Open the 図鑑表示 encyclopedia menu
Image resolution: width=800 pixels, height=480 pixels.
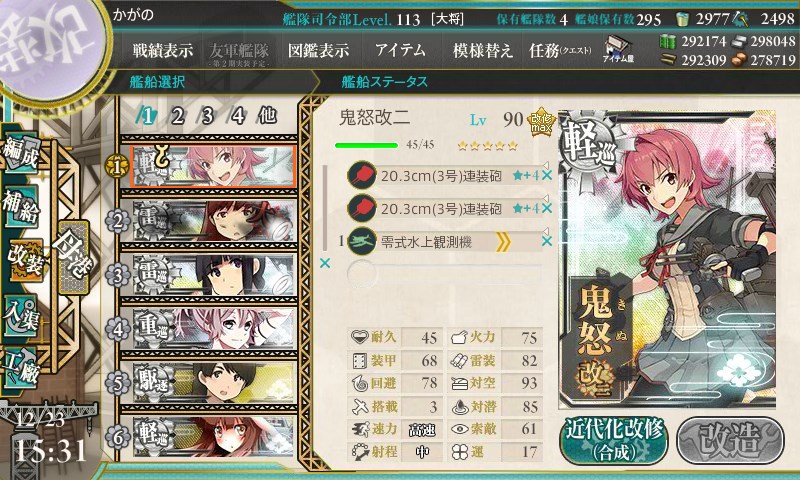pyautogui.click(x=318, y=50)
